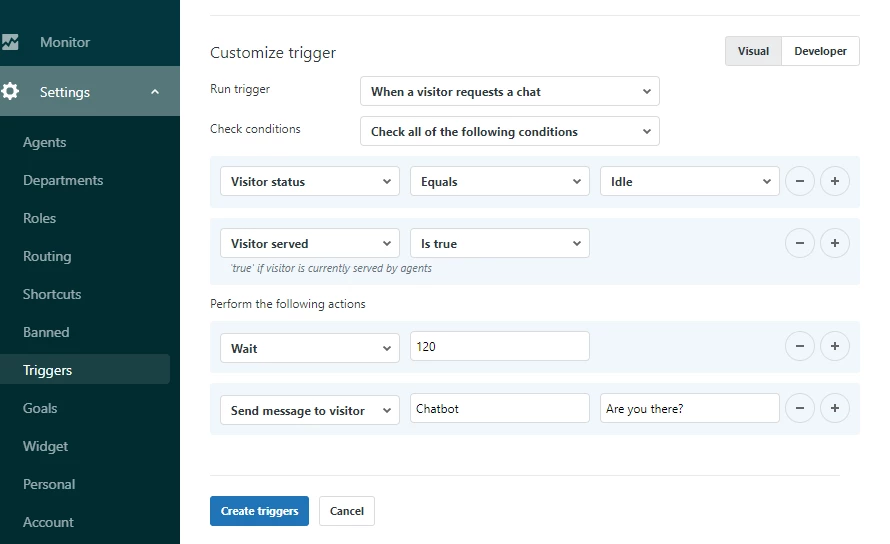This screenshot has width=890, height=544.
Task: Click the Settings gear icon
Action: coord(10,92)
